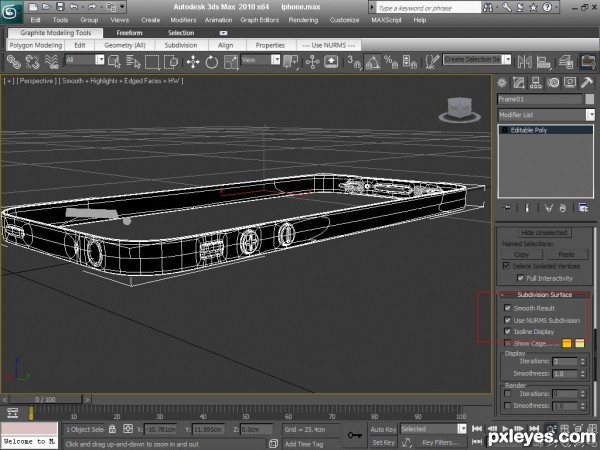Viewport: 600px width, 450px height.
Task: Click the ViewCube in the viewport
Action: point(460,110)
